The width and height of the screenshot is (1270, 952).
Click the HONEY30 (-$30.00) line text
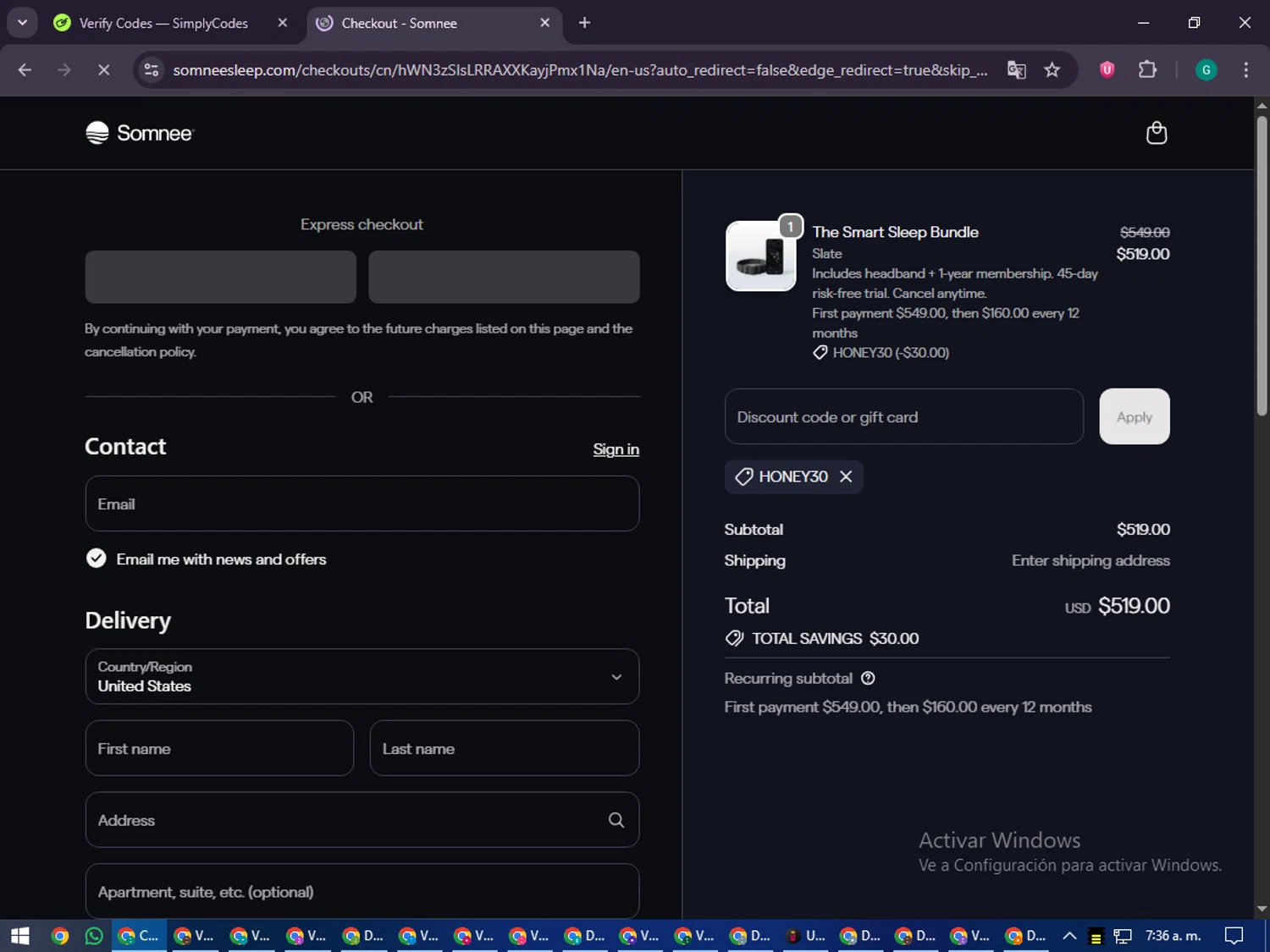click(890, 353)
